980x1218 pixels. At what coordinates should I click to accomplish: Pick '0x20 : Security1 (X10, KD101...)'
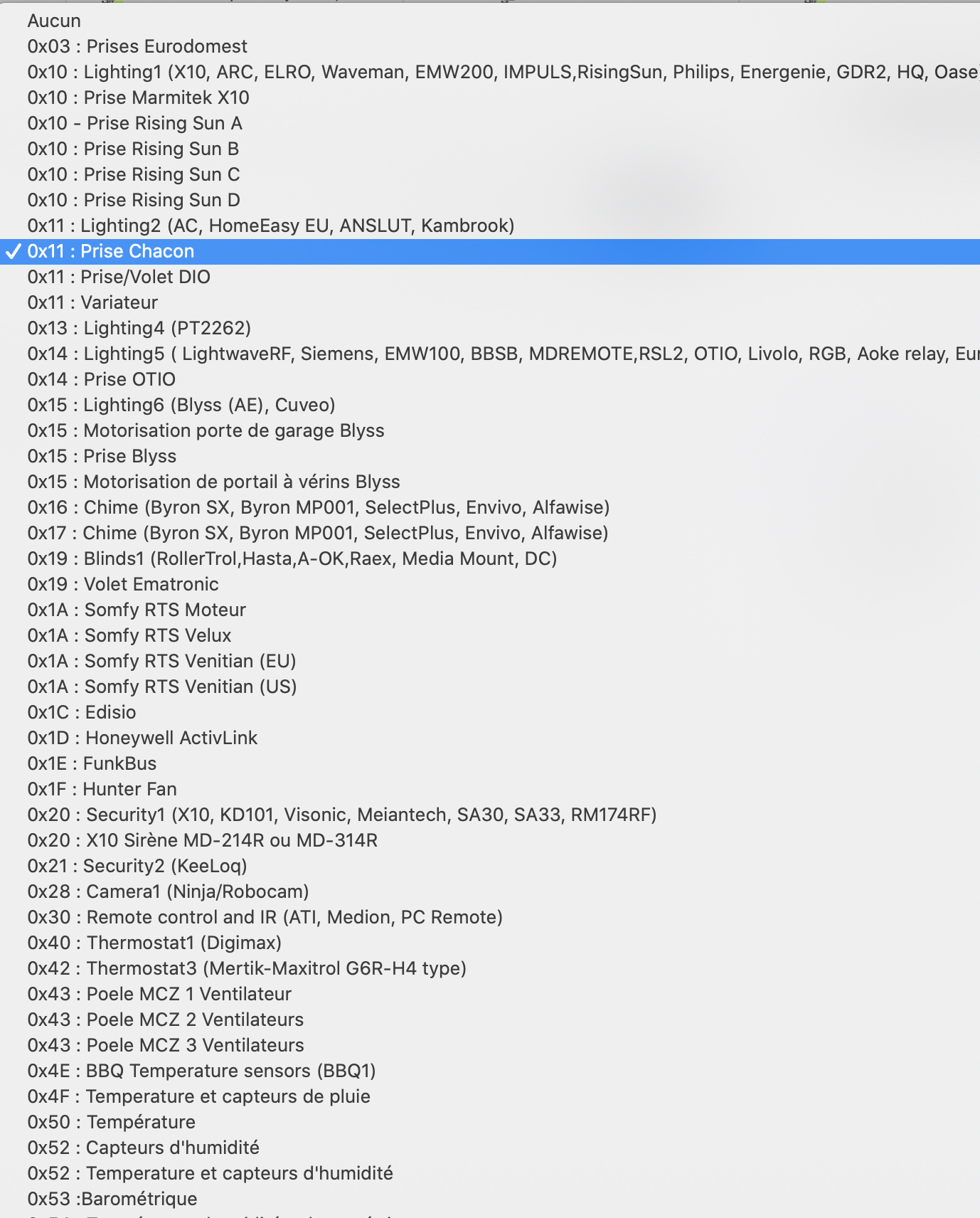(x=490, y=815)
